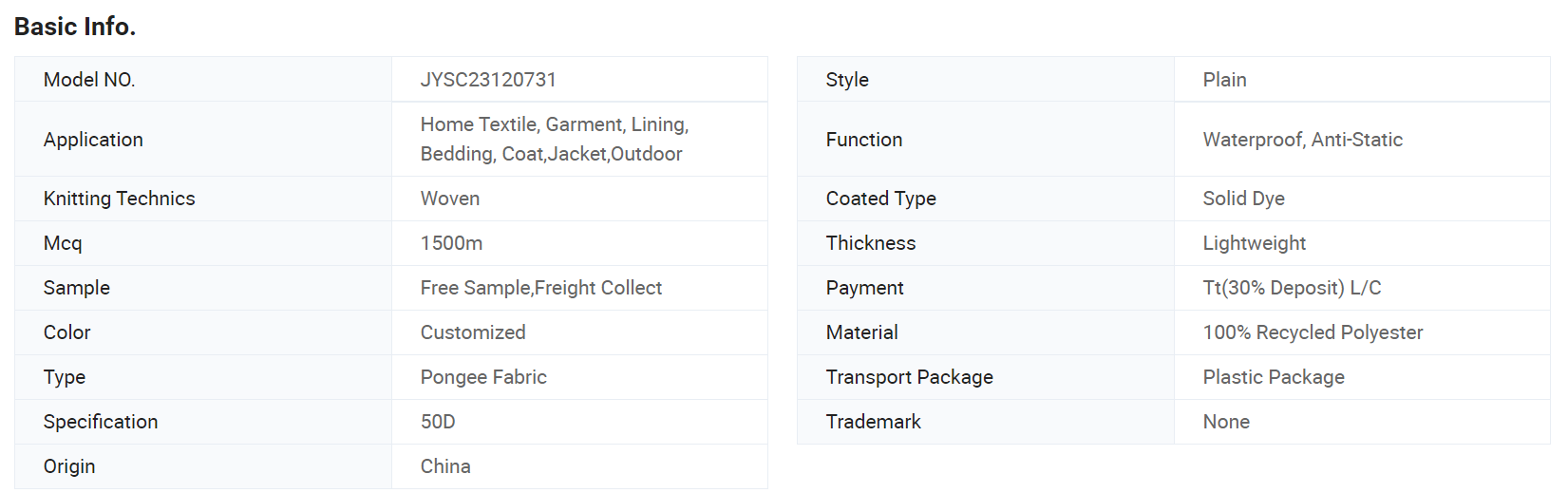Click the Pongee Fabric type value
Image resolution: width=1568 pixels, height=493 pixels.
[483, 377]
